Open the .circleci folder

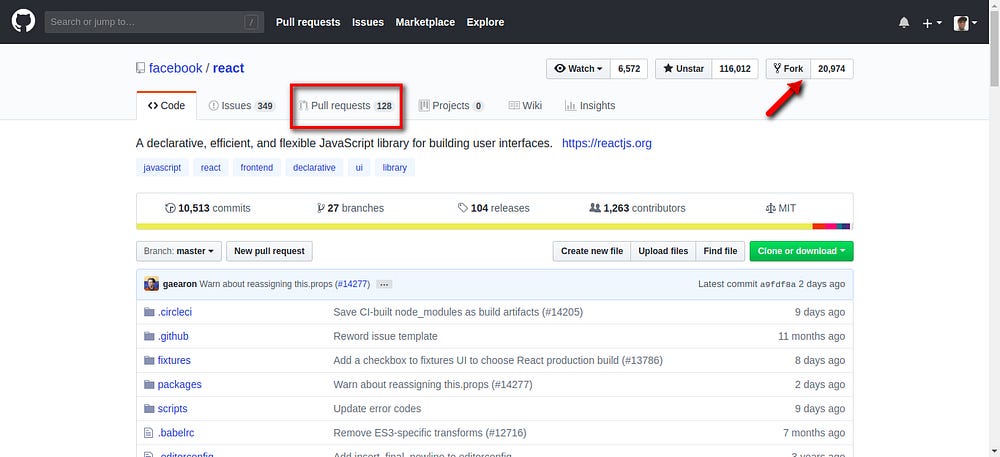[175, 312]
